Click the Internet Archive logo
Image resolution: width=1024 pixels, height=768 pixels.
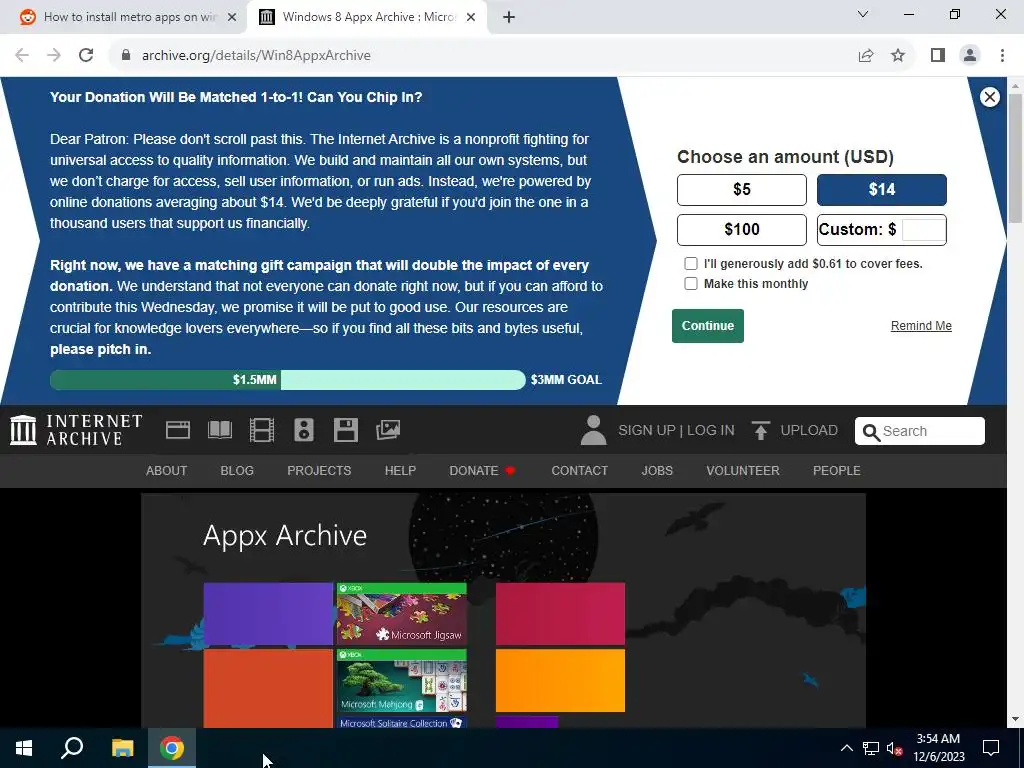click(x=76, y=430)
